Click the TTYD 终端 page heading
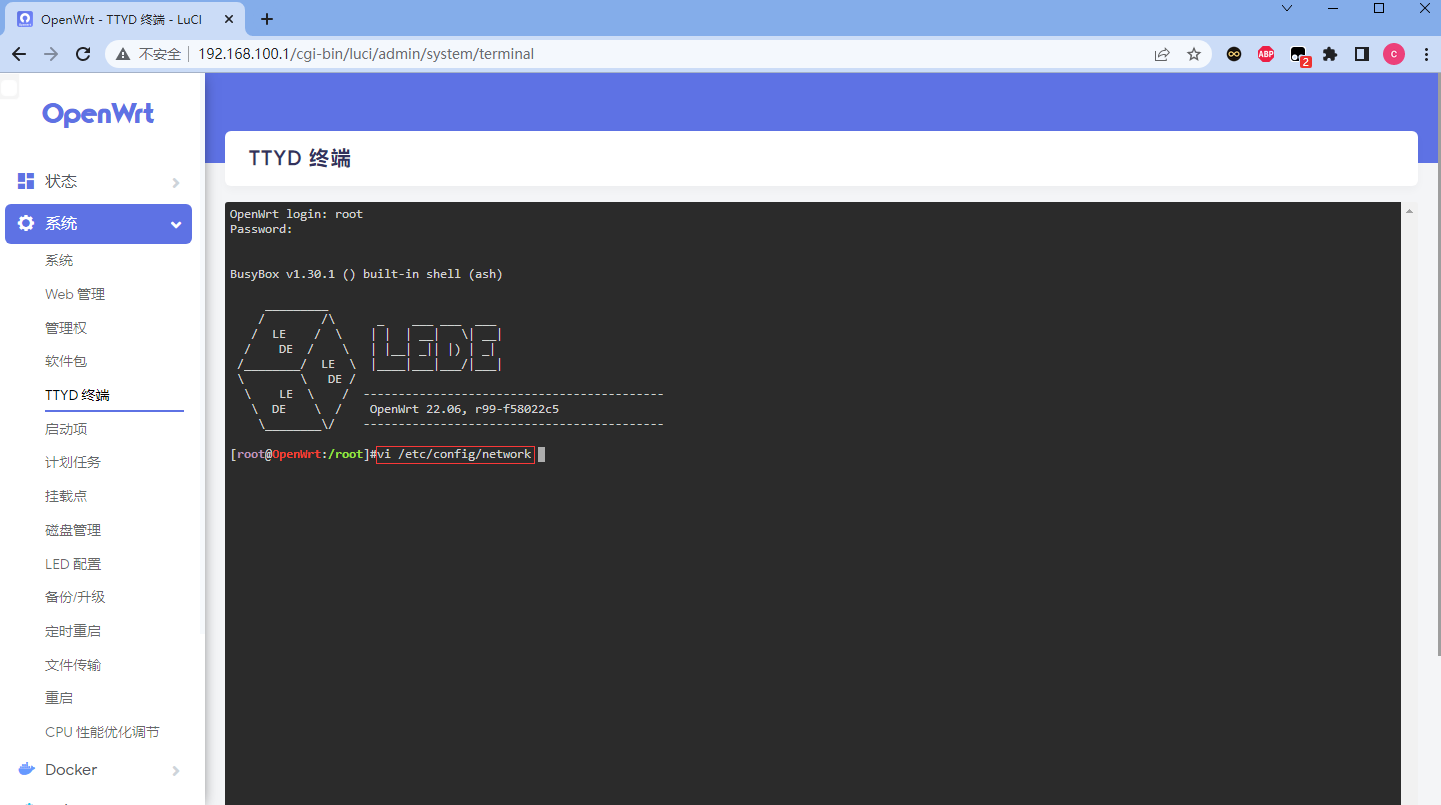1441x805 pixels. [x=300, y=158]
